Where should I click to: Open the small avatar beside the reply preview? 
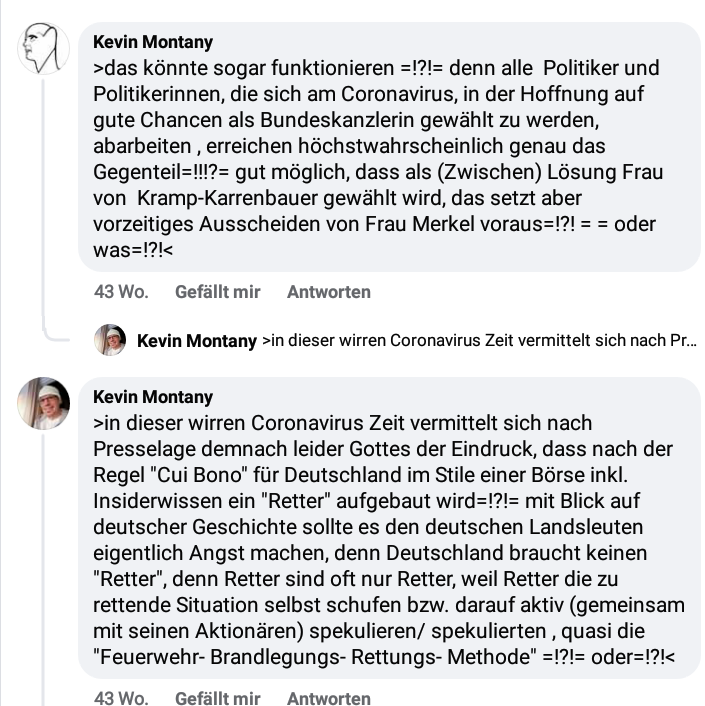pyautogui.click(x=110, y=340)
